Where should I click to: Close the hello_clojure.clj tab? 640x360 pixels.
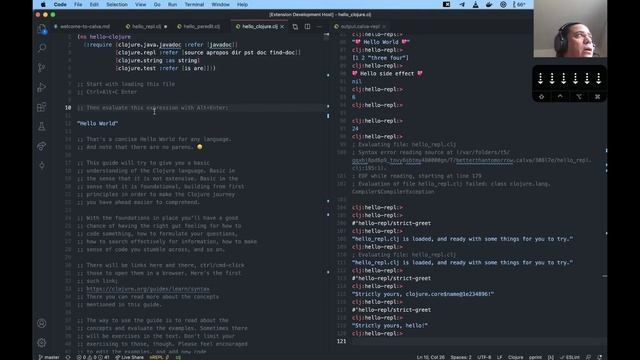pyautogui.click(x=282, y=27)
